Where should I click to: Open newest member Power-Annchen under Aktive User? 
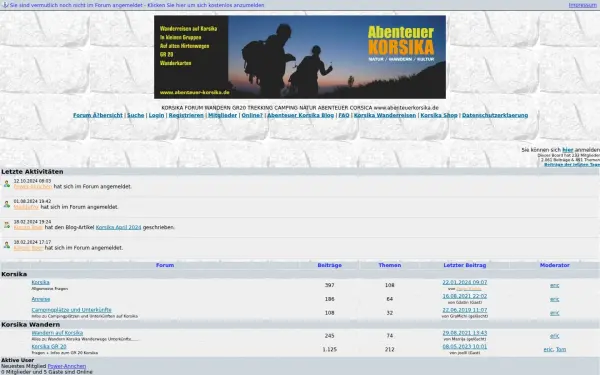pos(67,366)
